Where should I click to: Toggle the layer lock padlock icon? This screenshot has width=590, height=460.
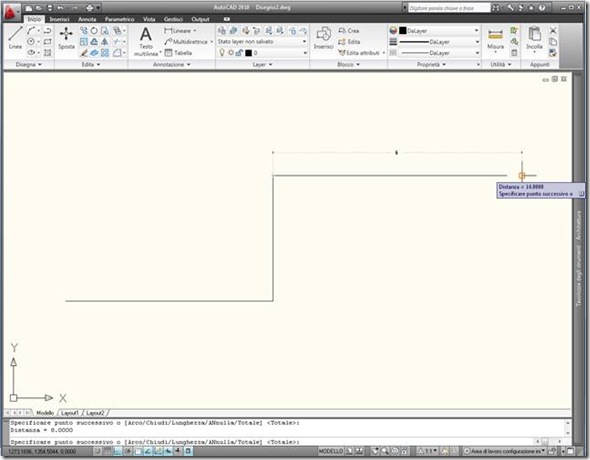tap(239, 53)
